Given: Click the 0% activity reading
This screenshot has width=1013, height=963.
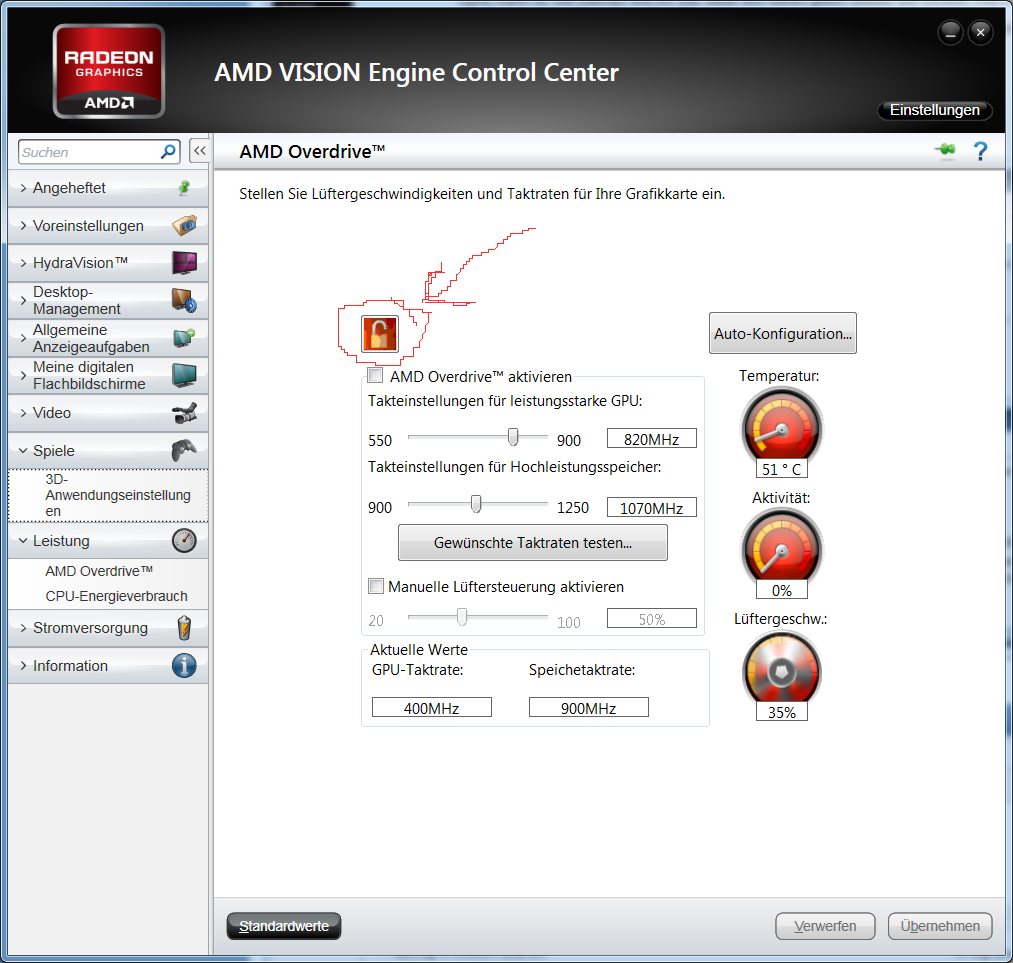Looking at the screenshot, I should point(782,590).
